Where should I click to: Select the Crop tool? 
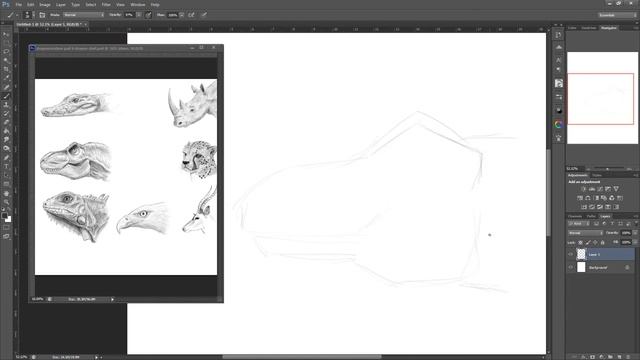click(6, 69)
